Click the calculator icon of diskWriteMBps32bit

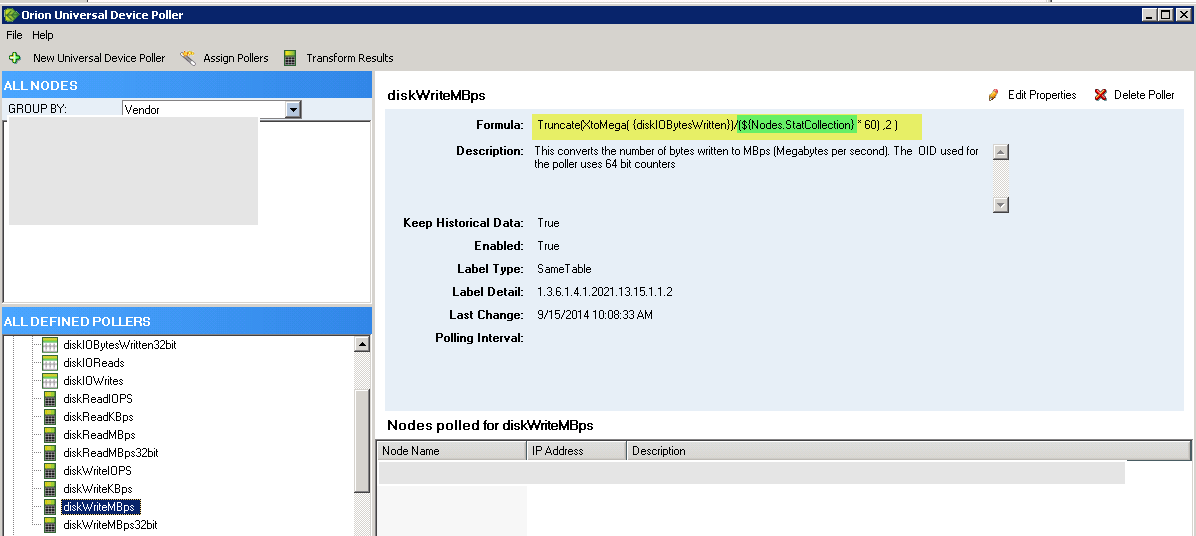click(x=50, y=525)
